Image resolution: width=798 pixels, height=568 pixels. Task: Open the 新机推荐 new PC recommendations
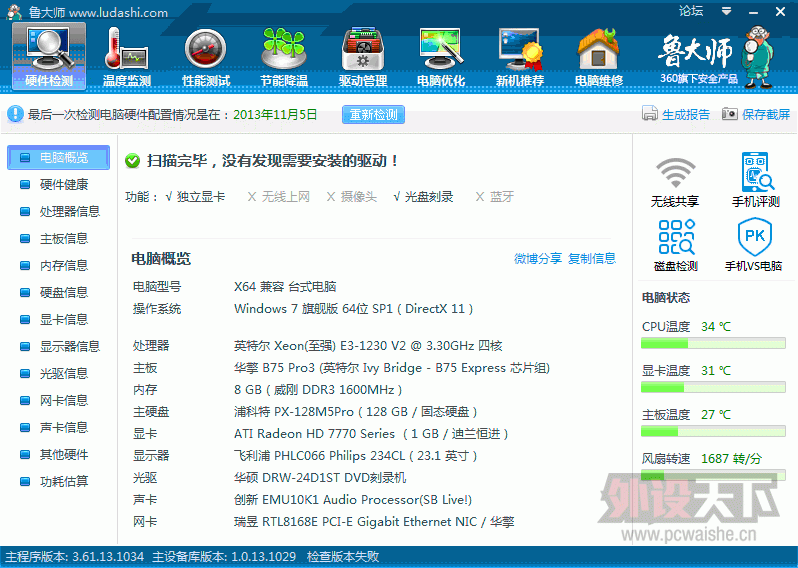point(520,56)
